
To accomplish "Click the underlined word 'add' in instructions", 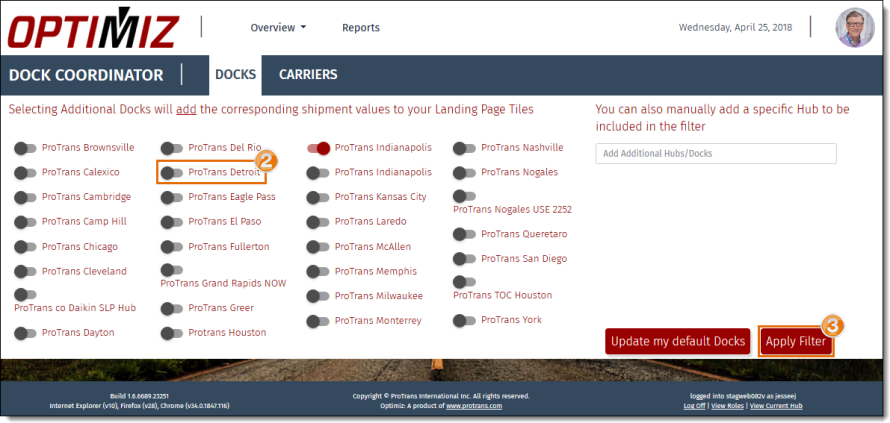I will [x=186, y=109].
